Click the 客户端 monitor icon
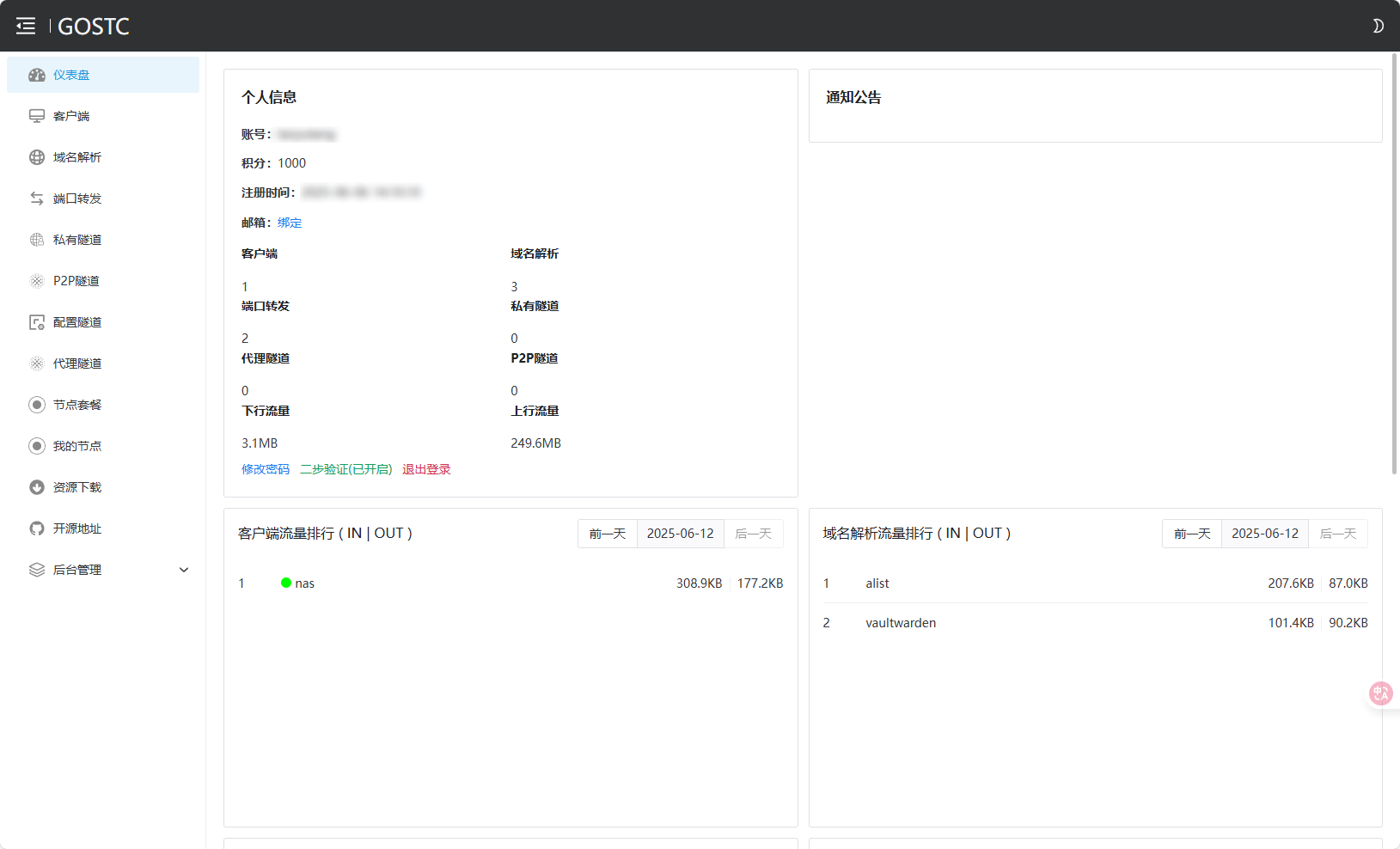This screenshot has width=1400, height=849. click(x=36, y=116)
